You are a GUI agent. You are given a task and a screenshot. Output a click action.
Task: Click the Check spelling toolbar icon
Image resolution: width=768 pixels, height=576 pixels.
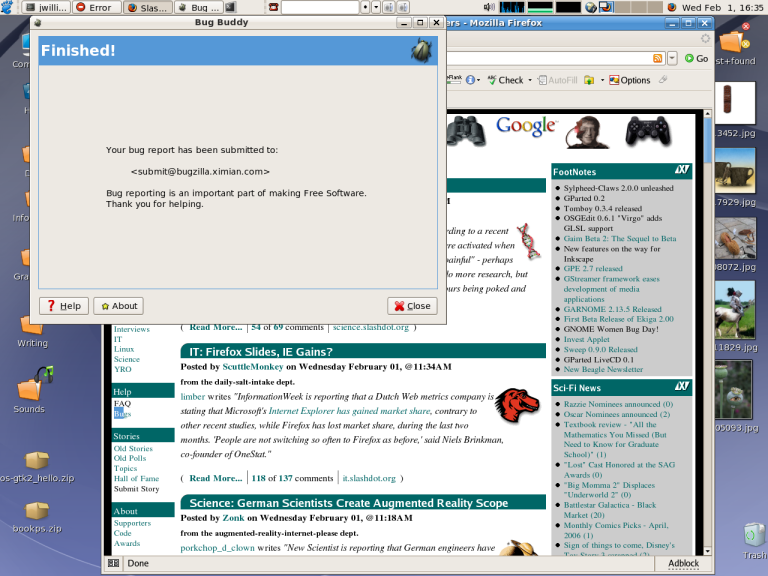tap(492, 80)
